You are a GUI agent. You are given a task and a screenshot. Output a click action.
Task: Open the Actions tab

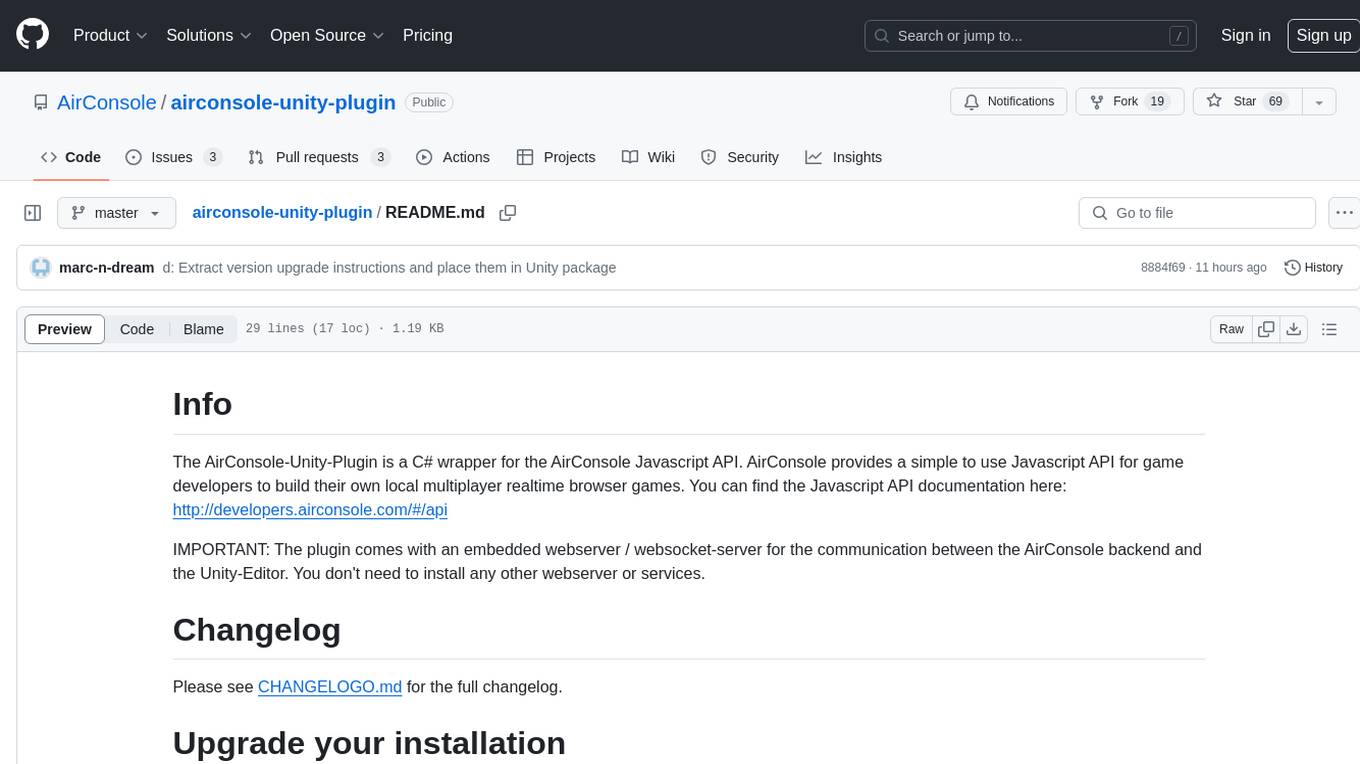pyautogui.click(x=452, y=157)
